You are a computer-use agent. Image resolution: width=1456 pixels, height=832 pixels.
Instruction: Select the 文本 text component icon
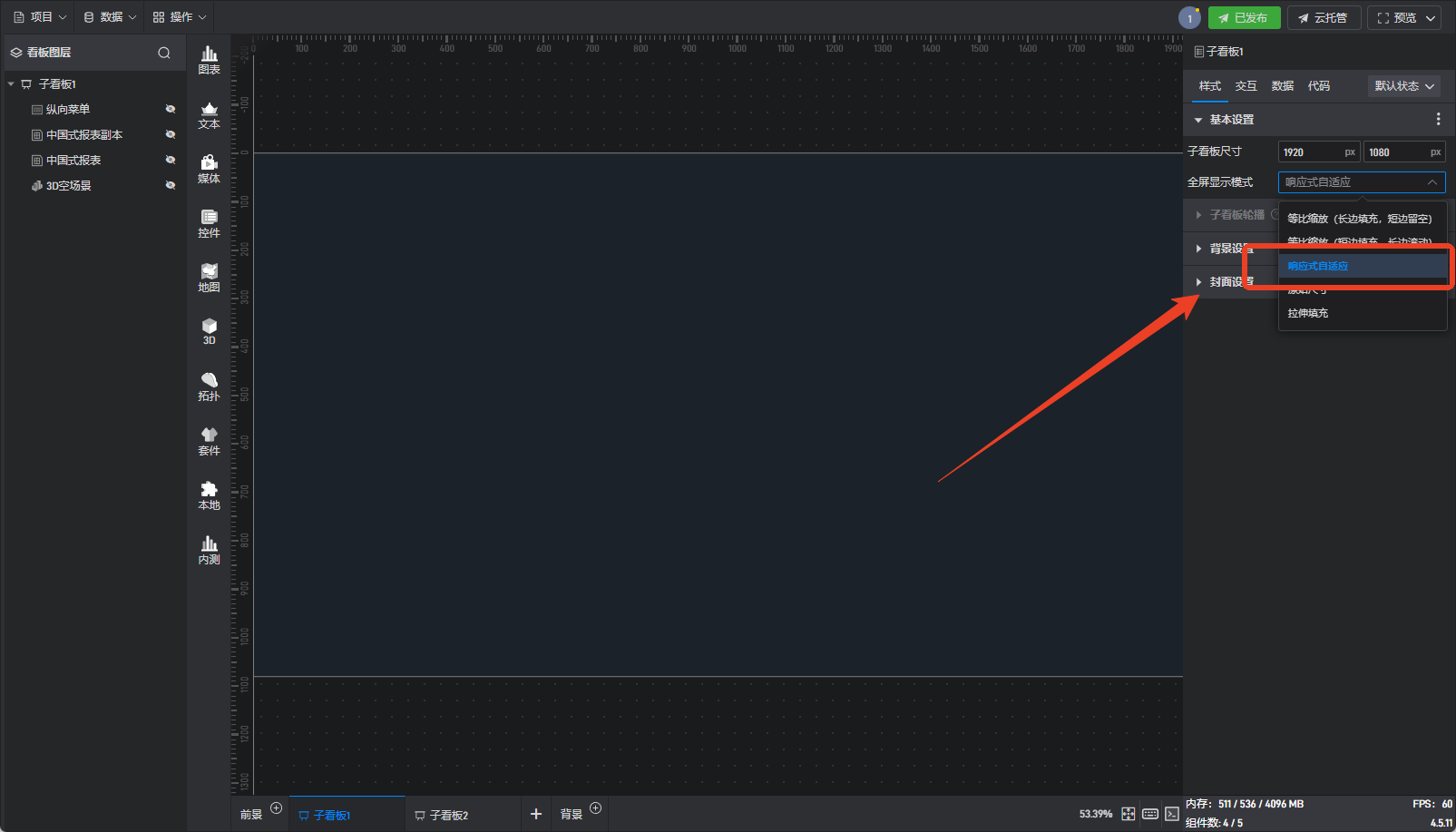point(209,114)
